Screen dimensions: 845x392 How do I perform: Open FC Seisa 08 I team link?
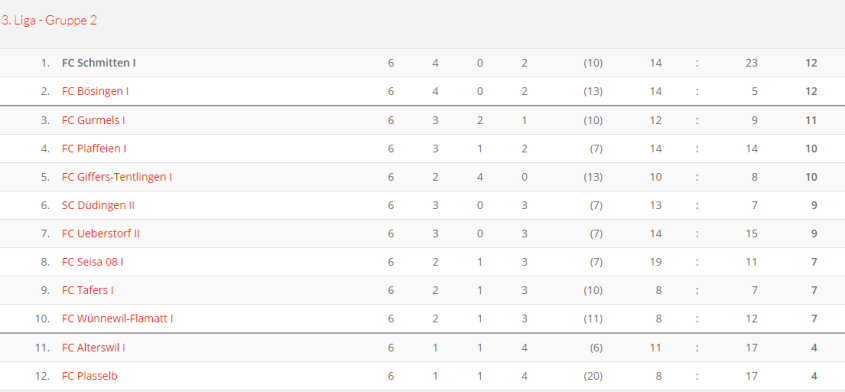[x=93, y=262]
